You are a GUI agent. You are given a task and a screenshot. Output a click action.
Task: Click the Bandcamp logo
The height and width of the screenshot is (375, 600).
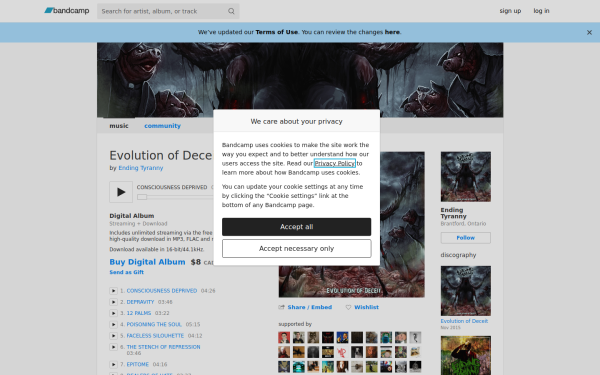tap(67, 11)
